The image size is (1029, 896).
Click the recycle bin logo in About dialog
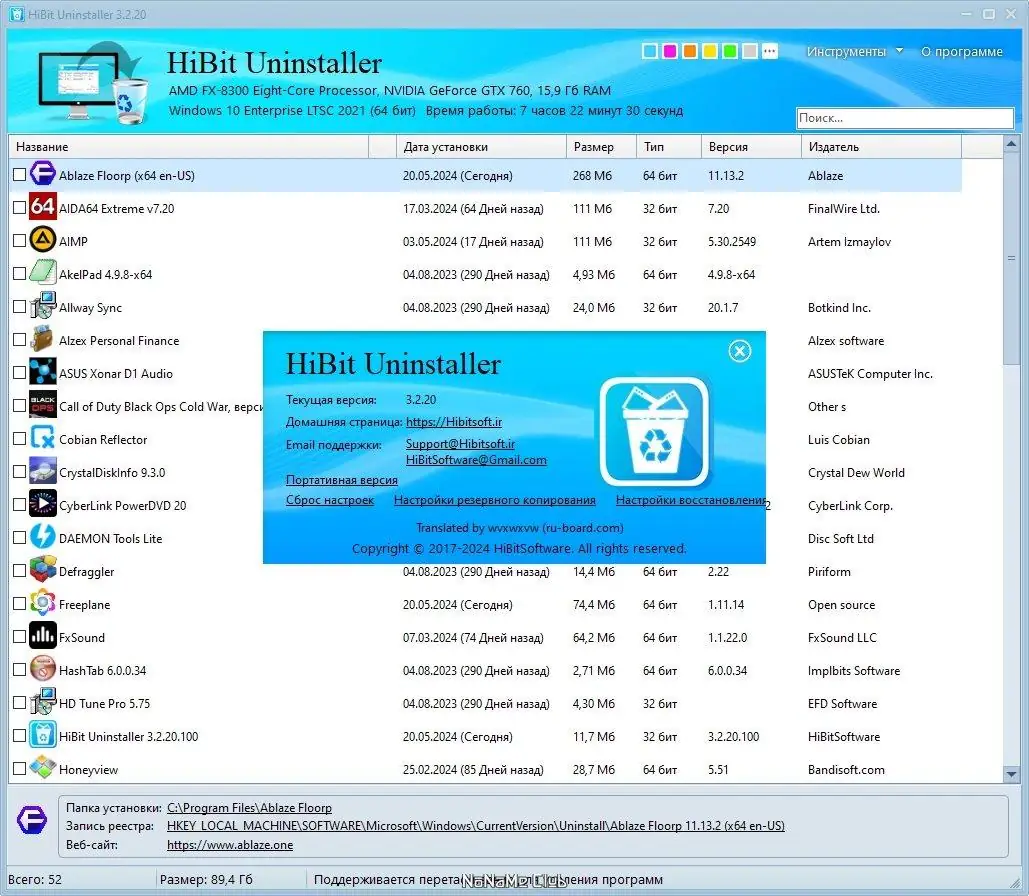point(655,432)
